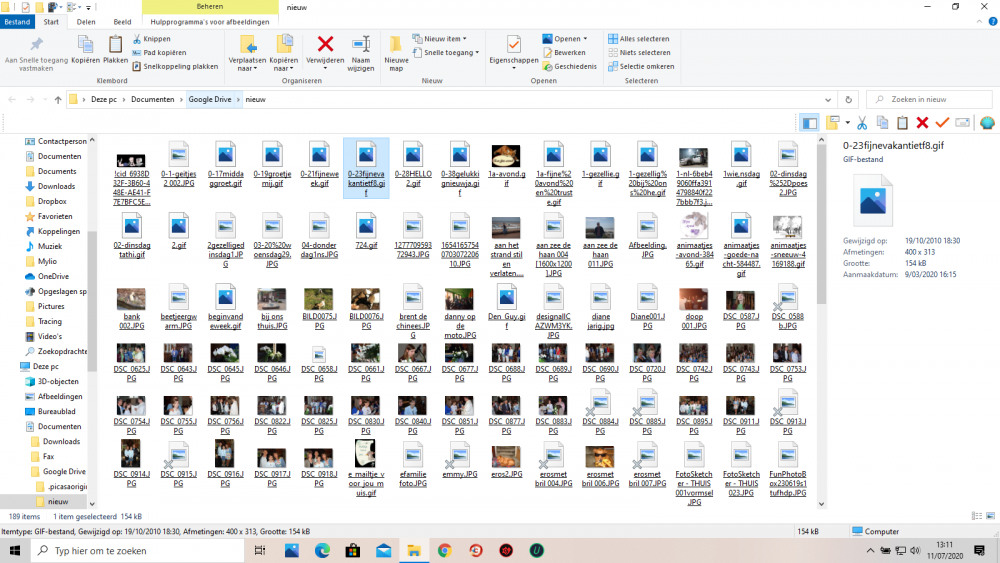Click Geschiedenis history icon
This screenshot has height=563, width=1000.
point(570,66)
